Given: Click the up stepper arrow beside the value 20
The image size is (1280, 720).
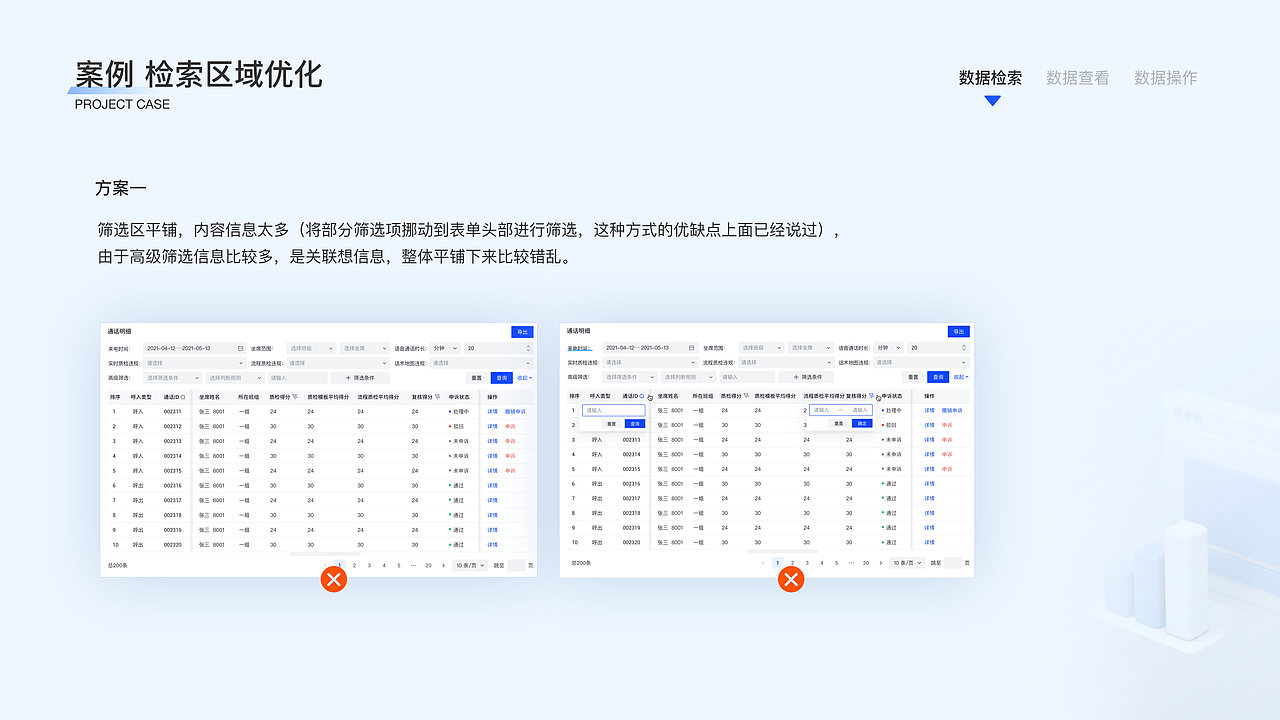Looking at the screenshot, I should pyautogui.click(x=527, y=345).
